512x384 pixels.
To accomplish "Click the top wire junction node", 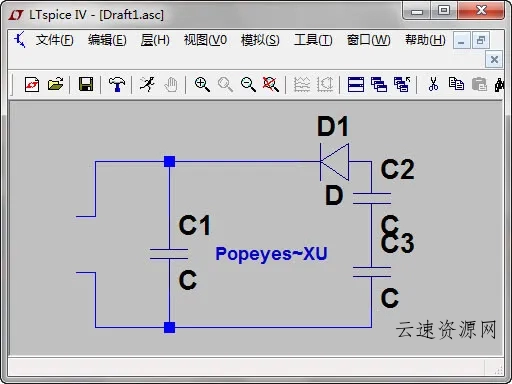I will click(169, 161).
